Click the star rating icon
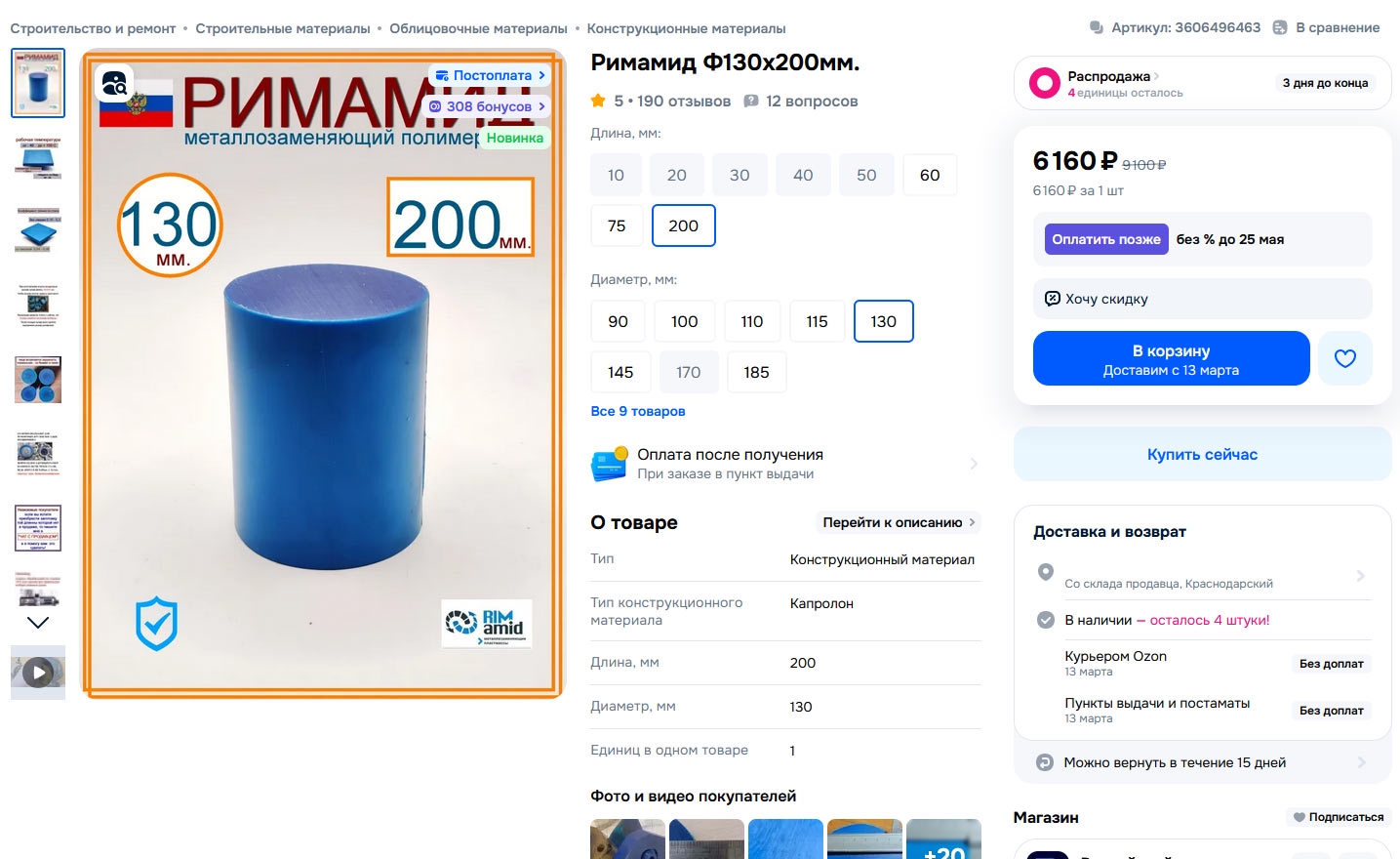Image resolution: width=1400 pixels, height=859 pixels. (598, 101)
